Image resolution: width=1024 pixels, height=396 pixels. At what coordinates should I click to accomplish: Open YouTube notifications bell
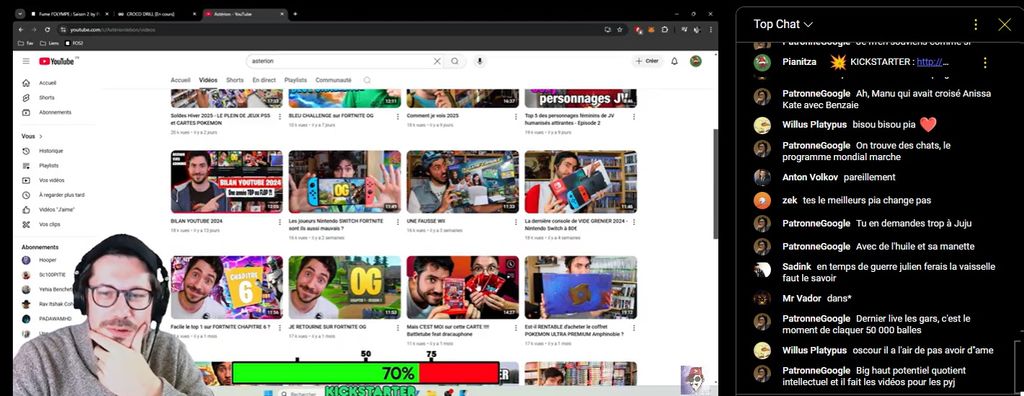(675, 61)
